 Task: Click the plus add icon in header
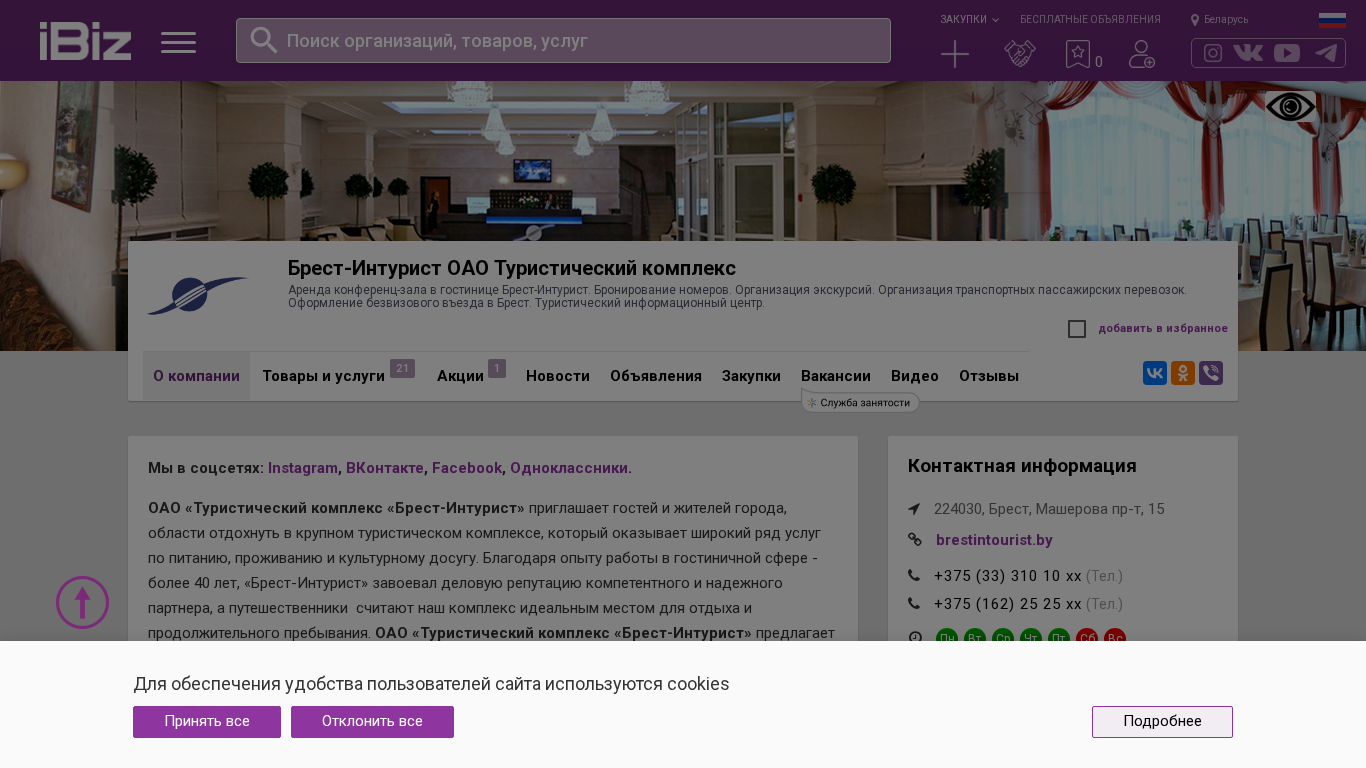point(955,54)
